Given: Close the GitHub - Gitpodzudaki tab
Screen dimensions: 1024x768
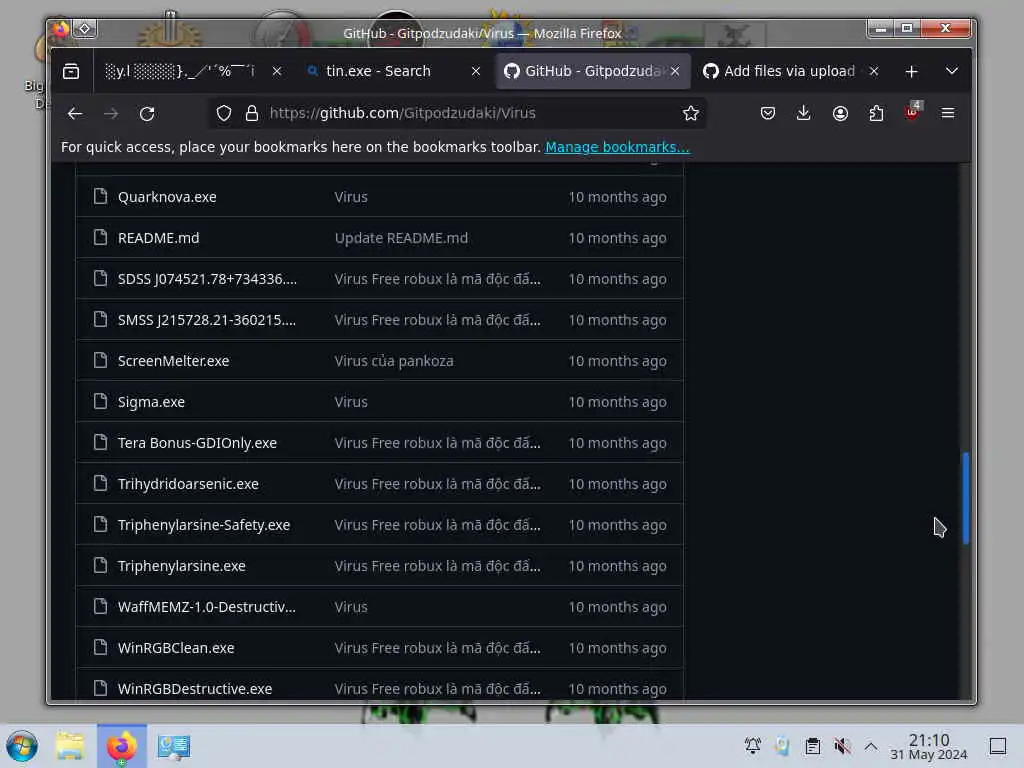Looking at the screenshot, I should click(x=675, y=71).
